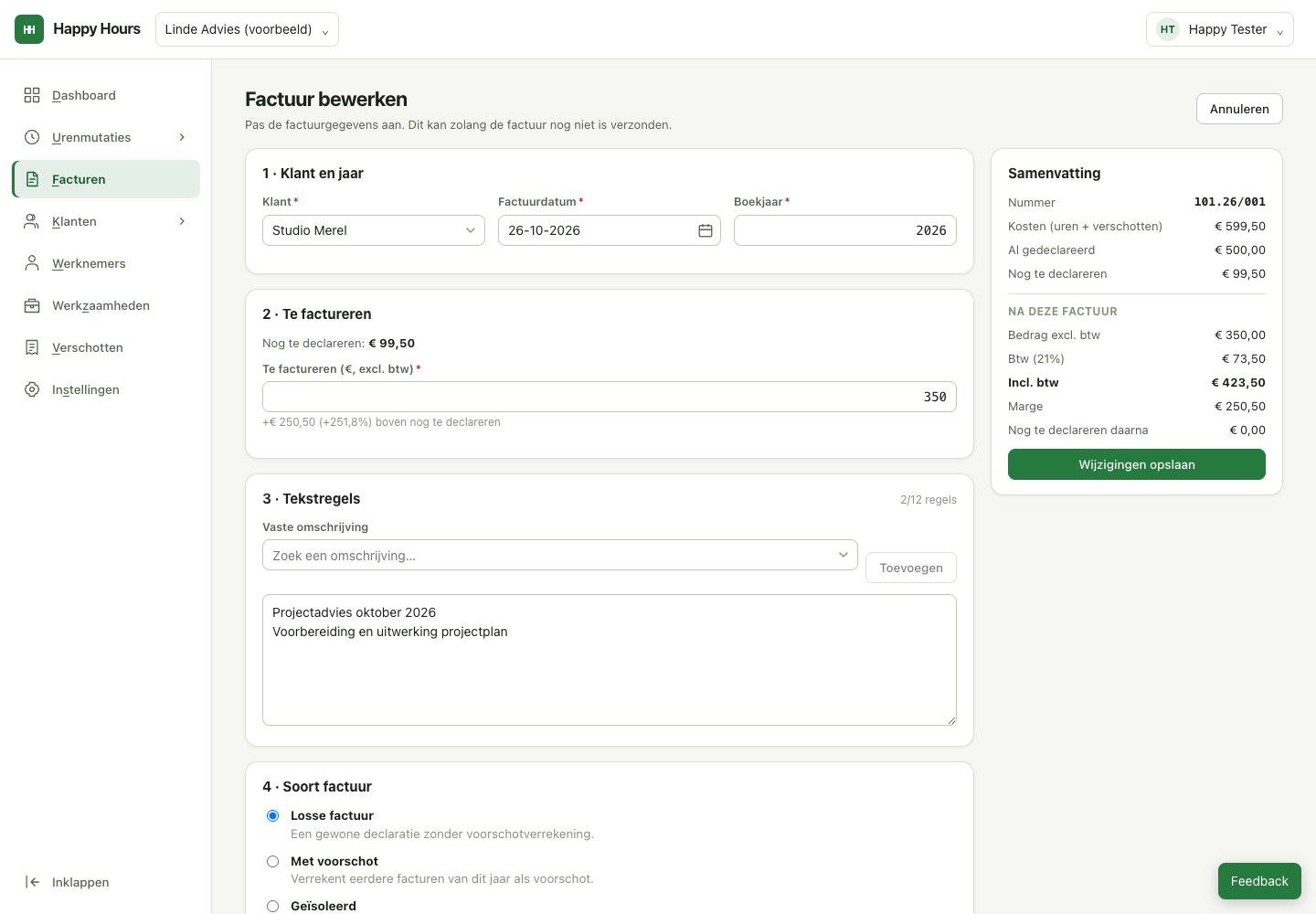Click the Facturen document icon
The width and height of the screenshot is (1316, 914).
[32, 179]
